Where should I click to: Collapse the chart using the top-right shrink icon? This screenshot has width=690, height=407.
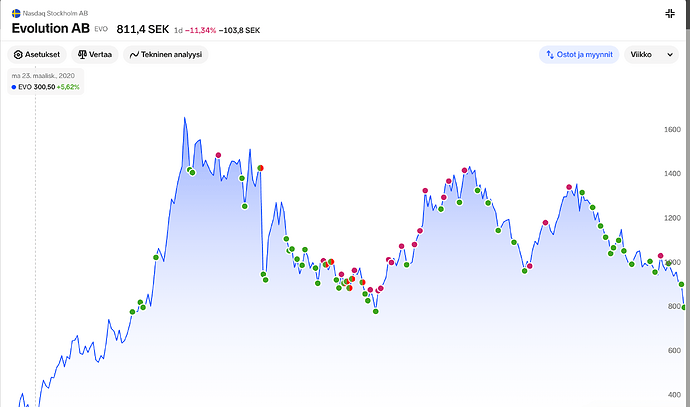pyautogui.click(x=669, y=14)
